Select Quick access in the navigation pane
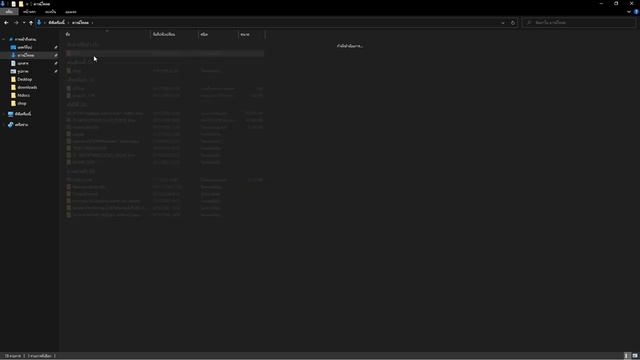The height and width of the screenshot is (360, 640). (25, 39)
